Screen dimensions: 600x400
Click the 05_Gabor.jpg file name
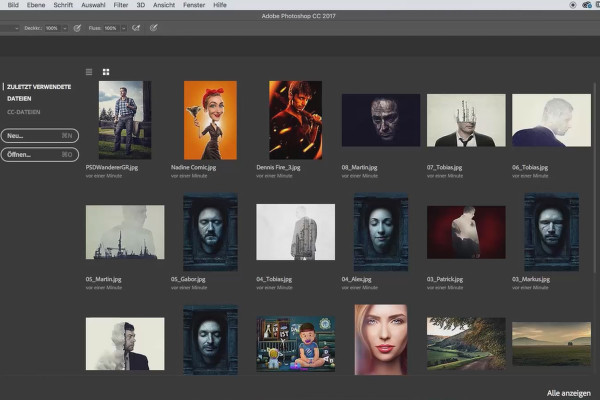click(188, 279)
